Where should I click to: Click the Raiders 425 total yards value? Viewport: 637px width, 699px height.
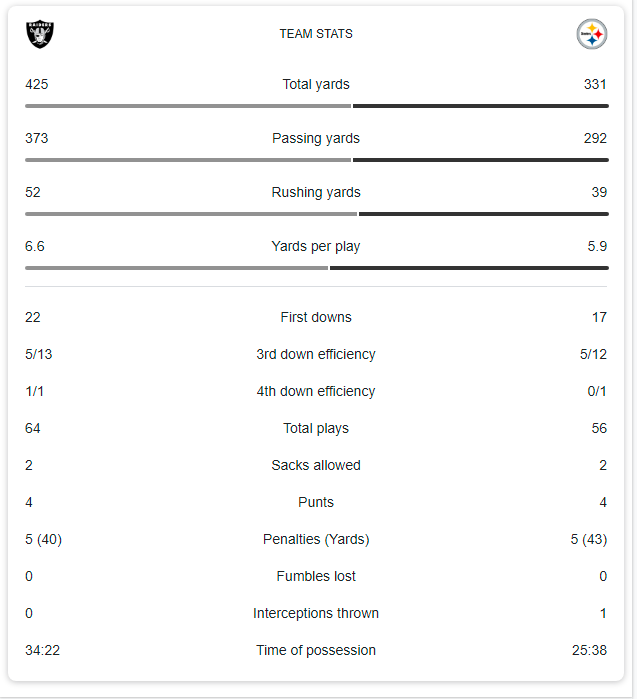click(37, 85)
